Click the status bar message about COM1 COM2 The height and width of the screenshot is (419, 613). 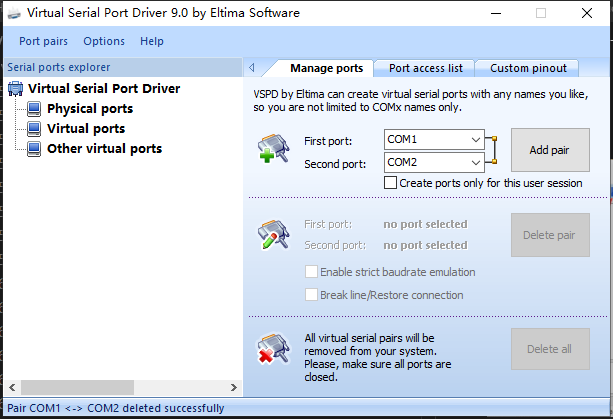[116, 408]
